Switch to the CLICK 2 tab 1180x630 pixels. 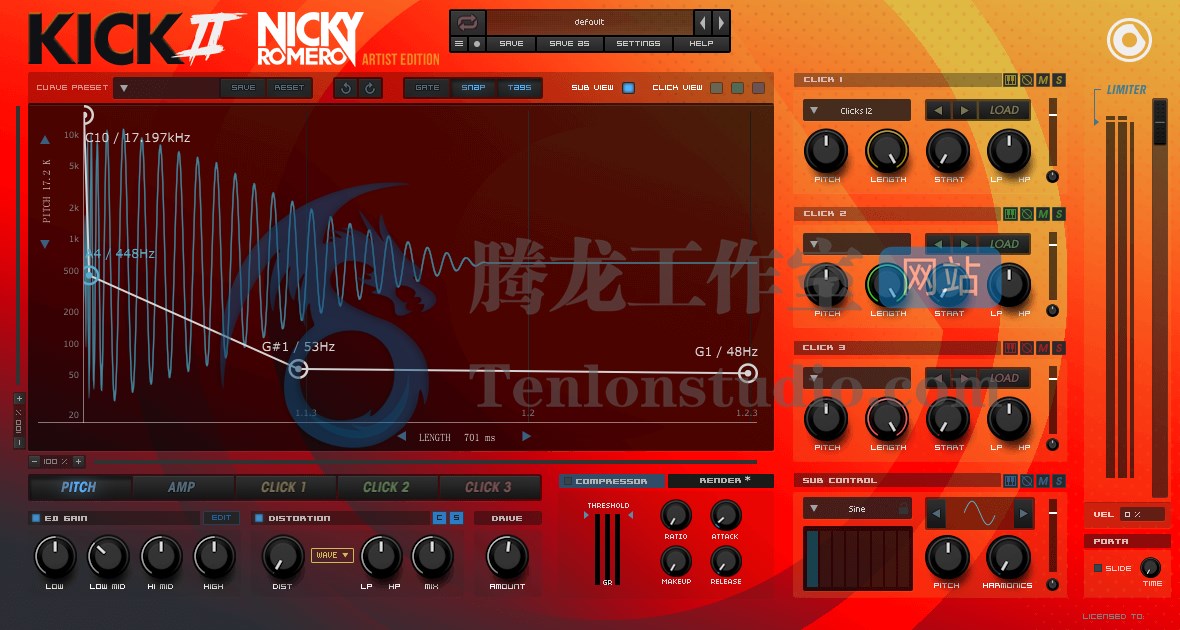point(386,487)
